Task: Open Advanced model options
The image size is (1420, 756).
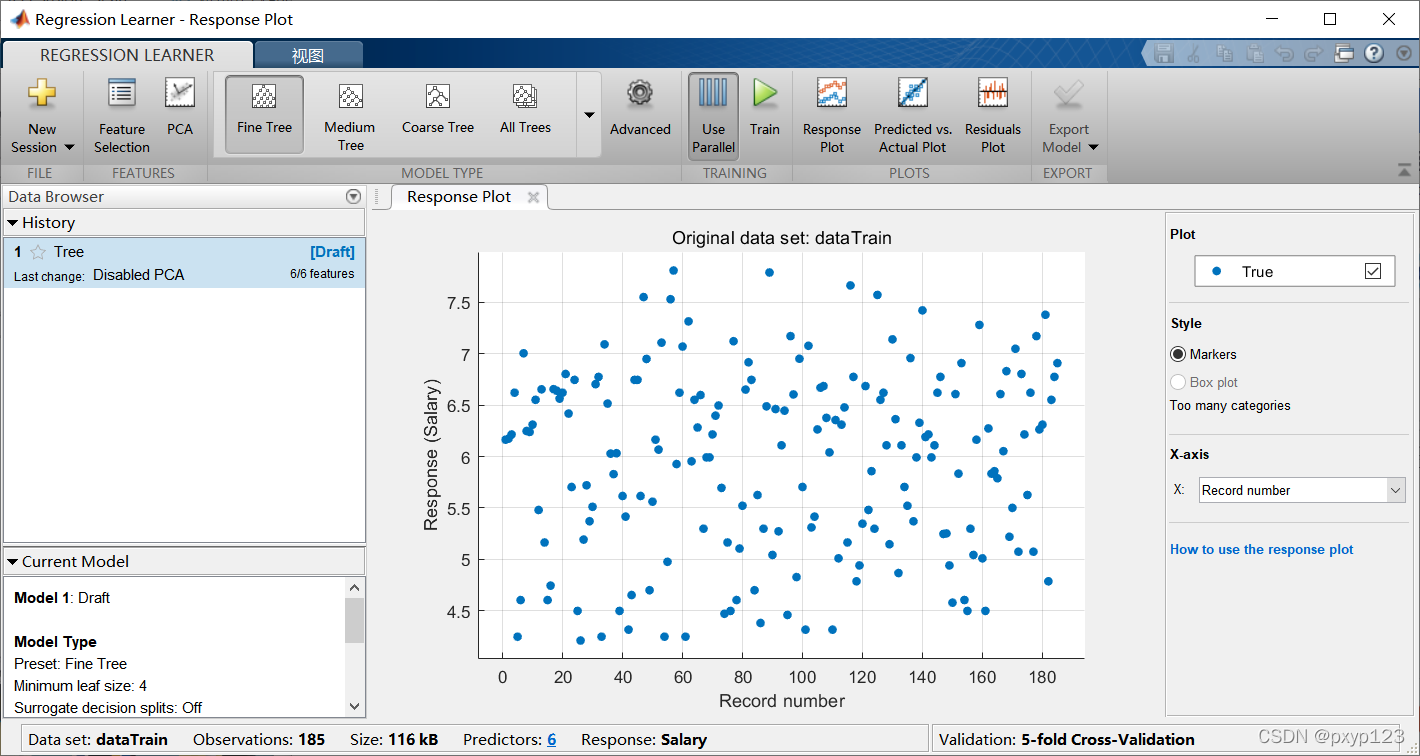Action: [x=640, y=108]
